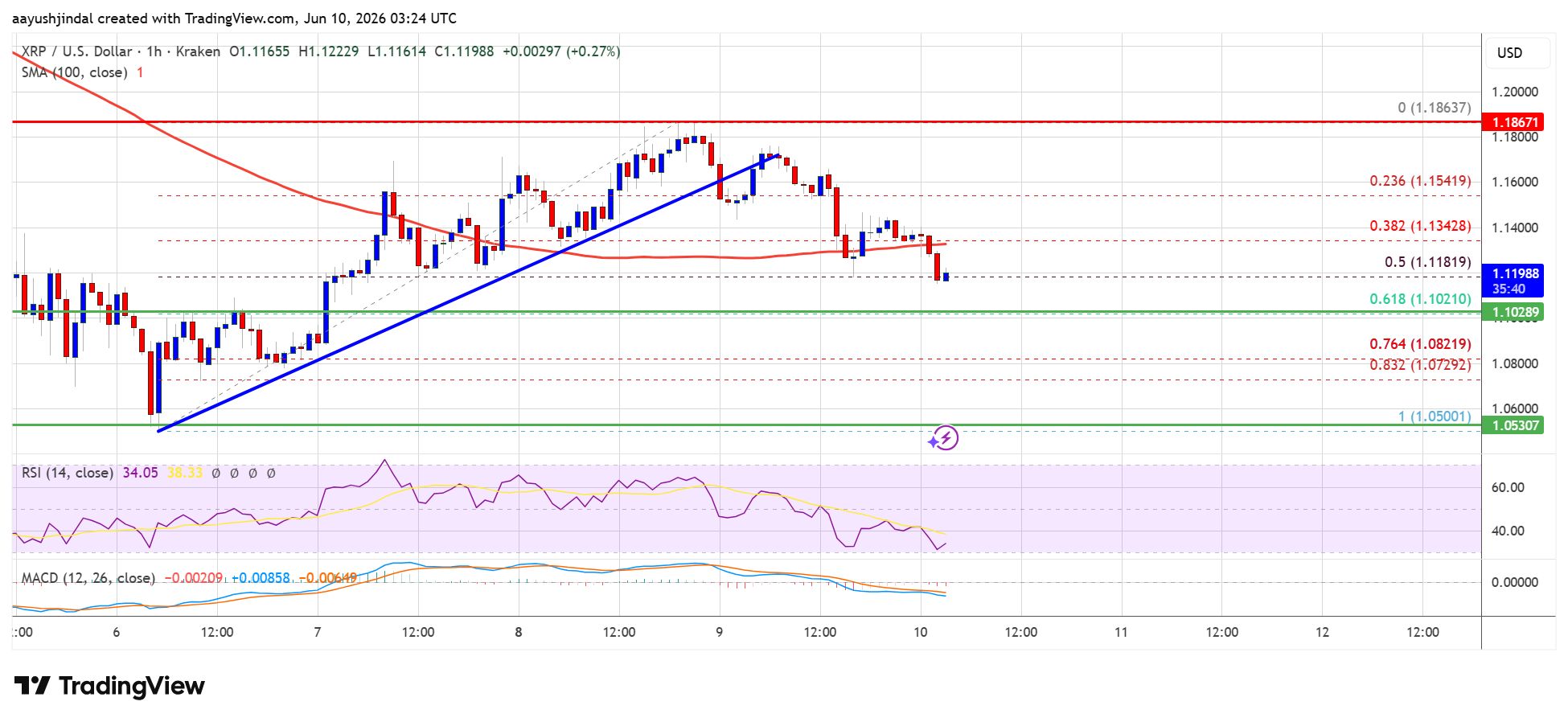Click the USD currency button
Viewport: 1568px width, 722px height.
(1509, 53)
